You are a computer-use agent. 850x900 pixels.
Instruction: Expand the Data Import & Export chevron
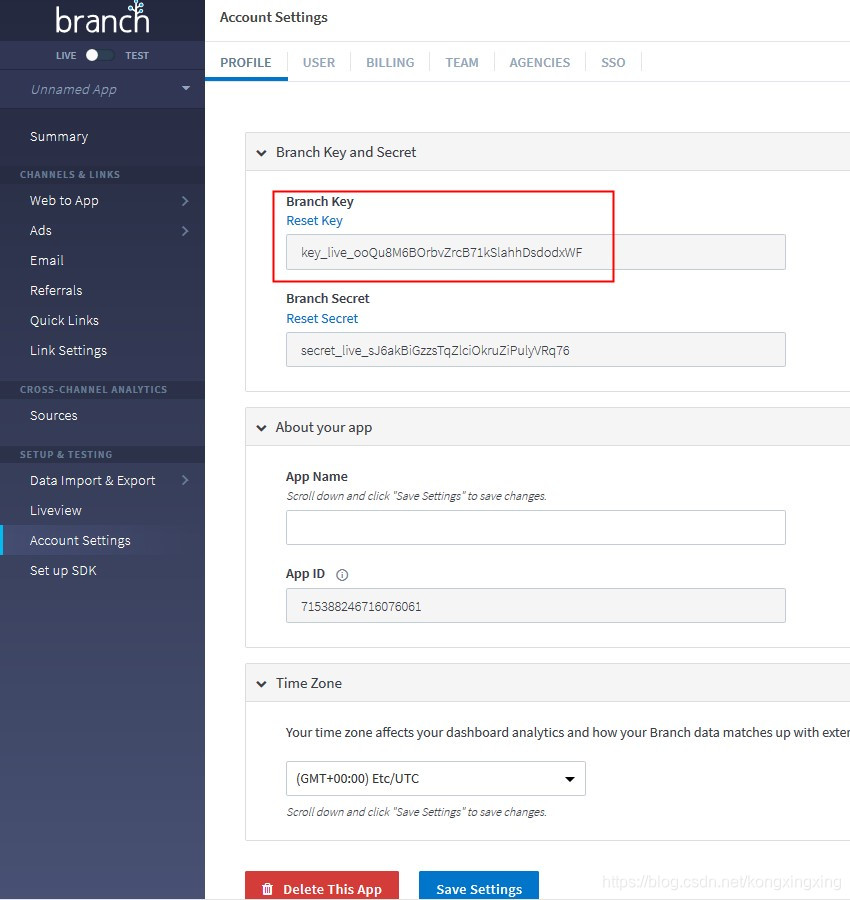185,480
